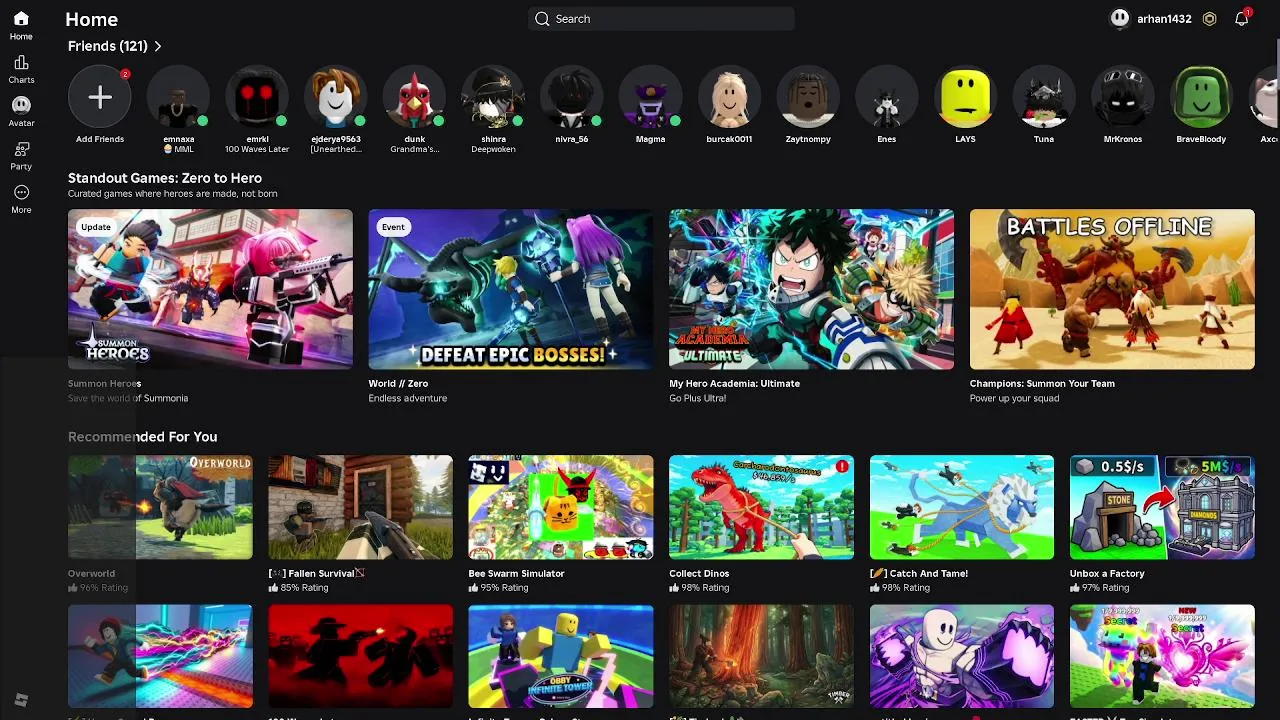Viewport: 1280px width, 720px height.
Task: Open the rainbow Secret pets thumbnail
Action: pos(1162,656)
